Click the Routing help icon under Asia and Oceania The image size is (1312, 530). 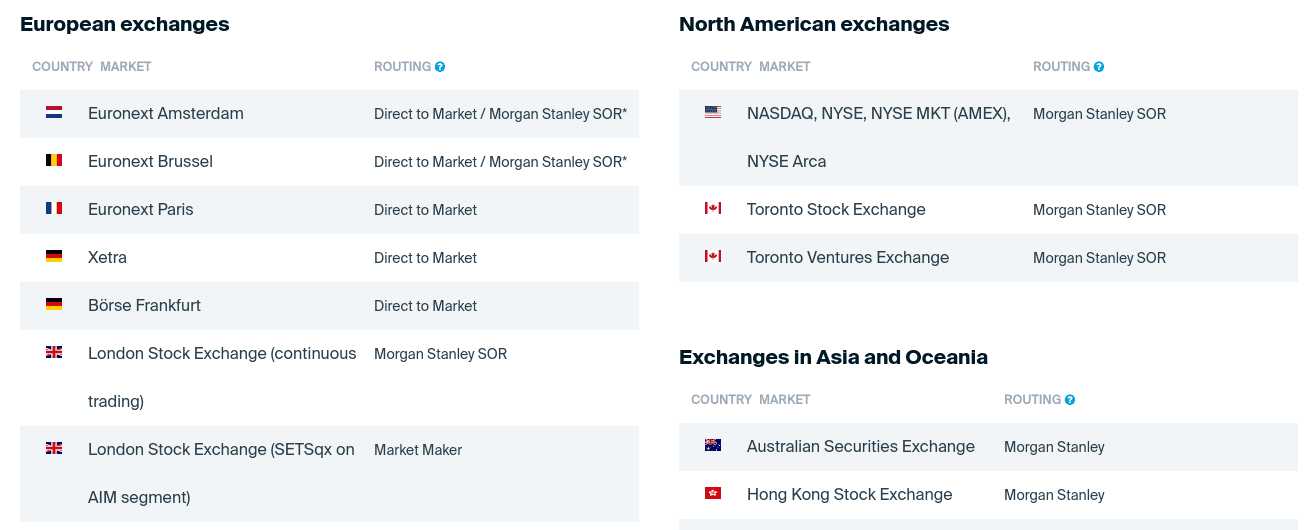tap(1070, 400)
